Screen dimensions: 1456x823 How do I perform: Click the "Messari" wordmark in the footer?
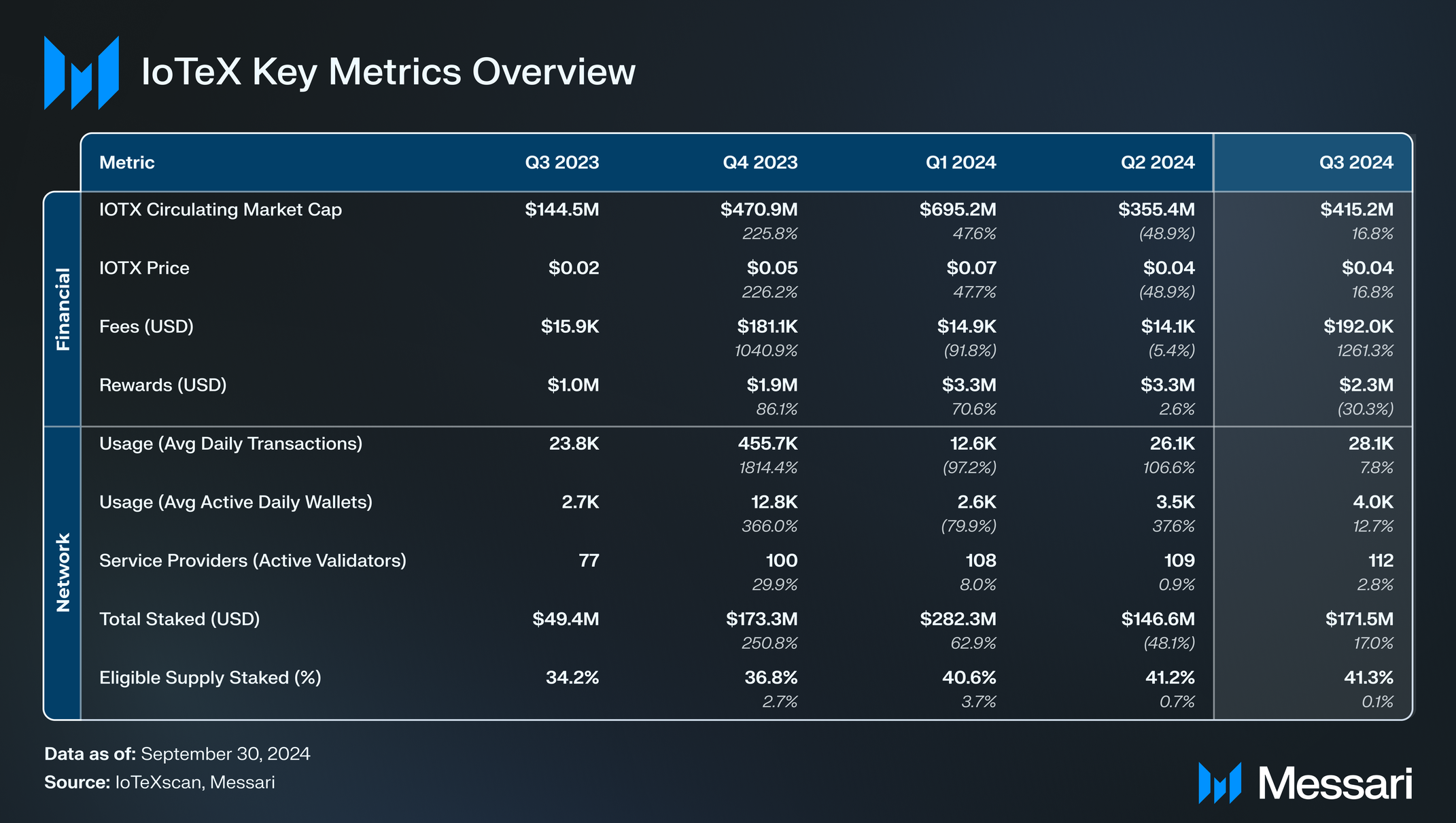point(1335,784)
